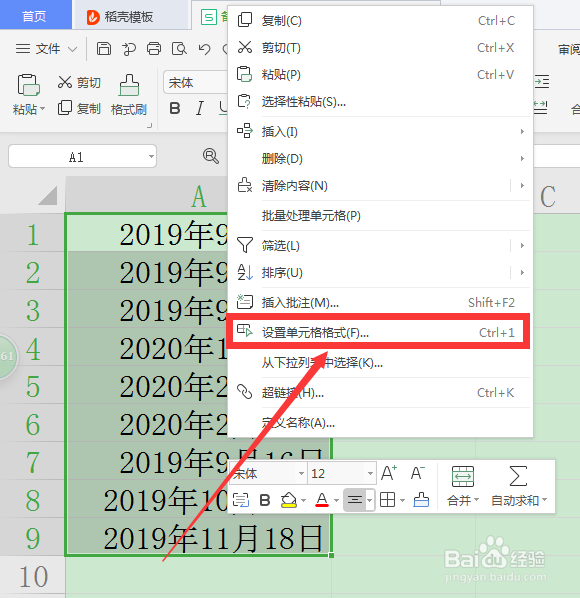
Task: Click the 审阅 ribbon tab
Action: (569, 50)
